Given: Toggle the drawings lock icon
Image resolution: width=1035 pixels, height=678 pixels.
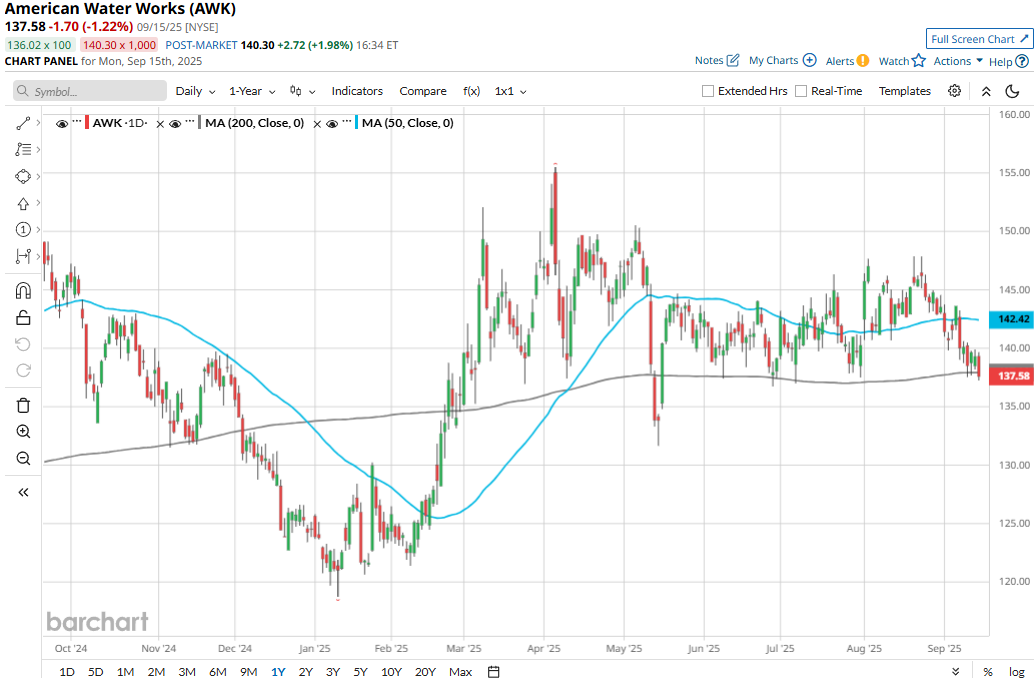Looking at the screenshot, I should pyautogui.click(x=23, y=318).
